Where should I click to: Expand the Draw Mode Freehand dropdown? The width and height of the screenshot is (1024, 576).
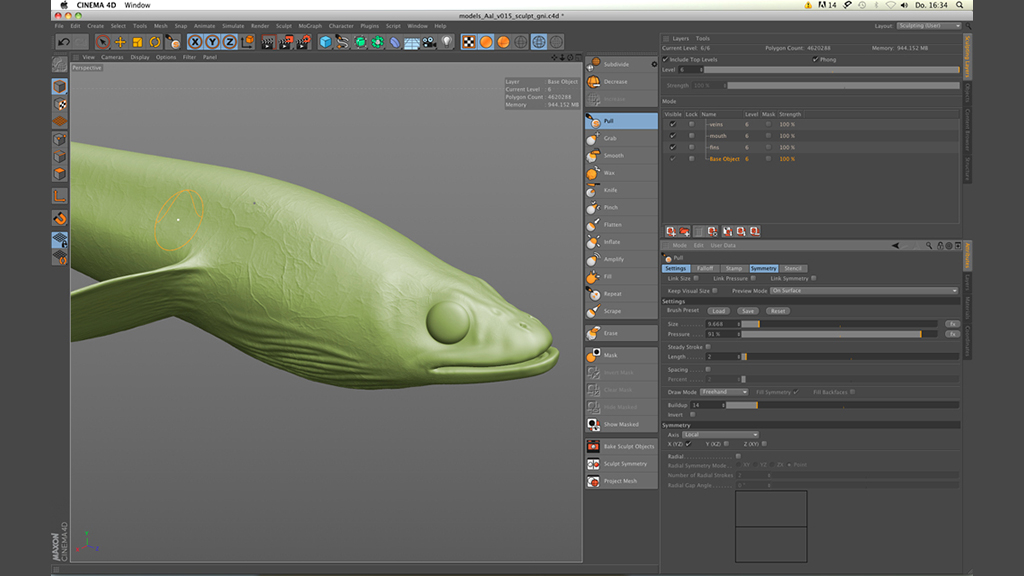point(724,392)
